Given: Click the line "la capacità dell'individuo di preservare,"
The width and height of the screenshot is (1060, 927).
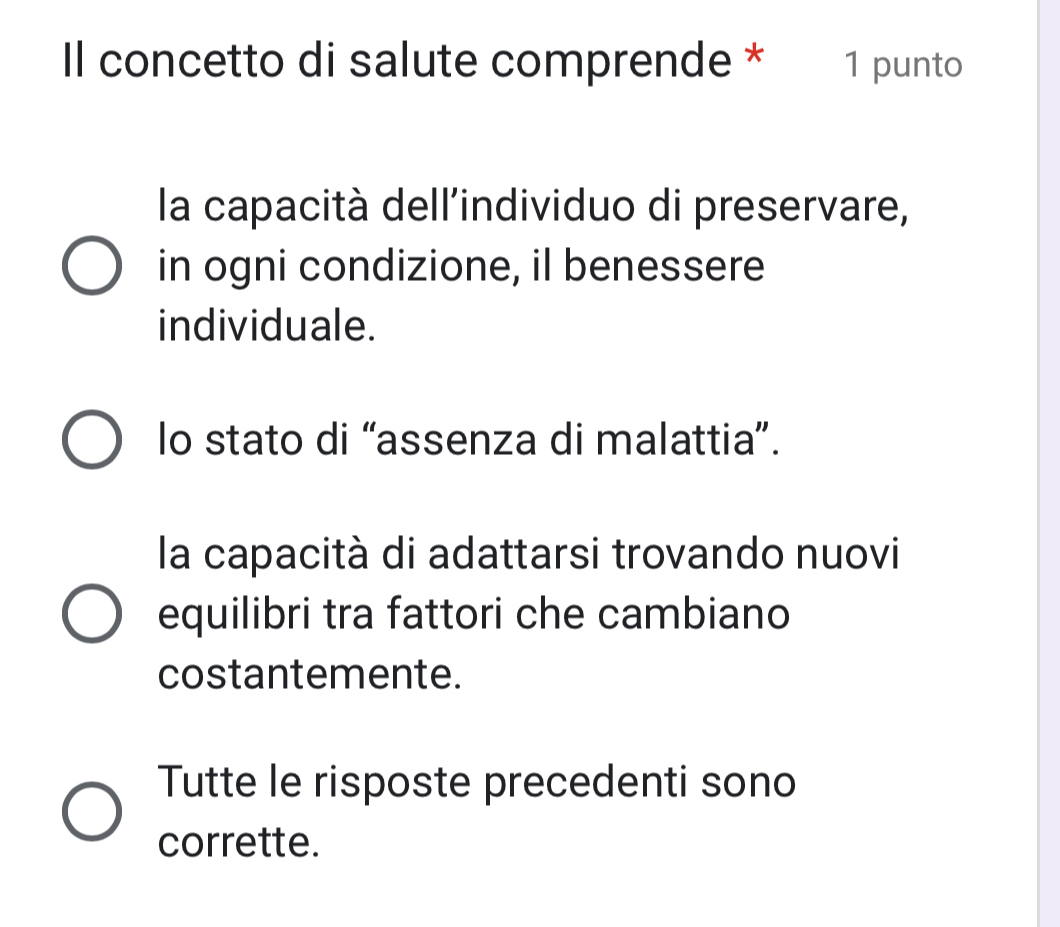Looking at the screenshot, I should click(x=534, y=210).
